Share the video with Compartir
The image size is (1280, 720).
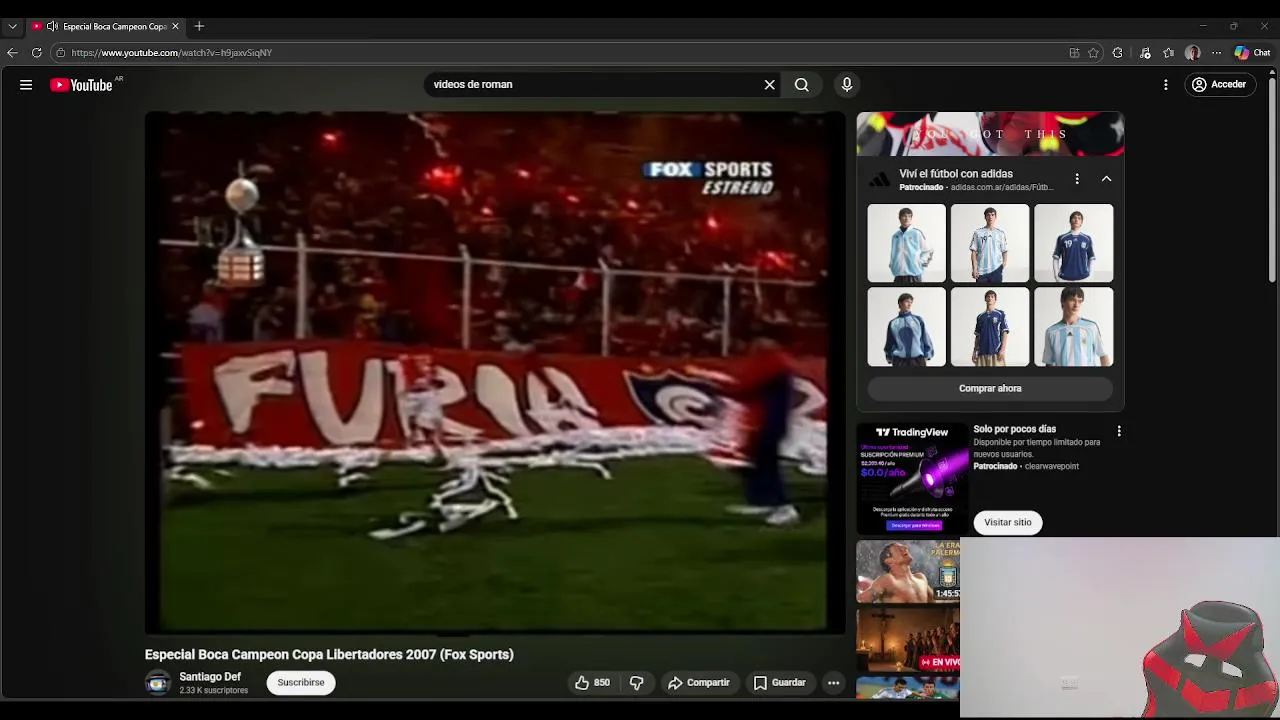(x=699, y=683)
